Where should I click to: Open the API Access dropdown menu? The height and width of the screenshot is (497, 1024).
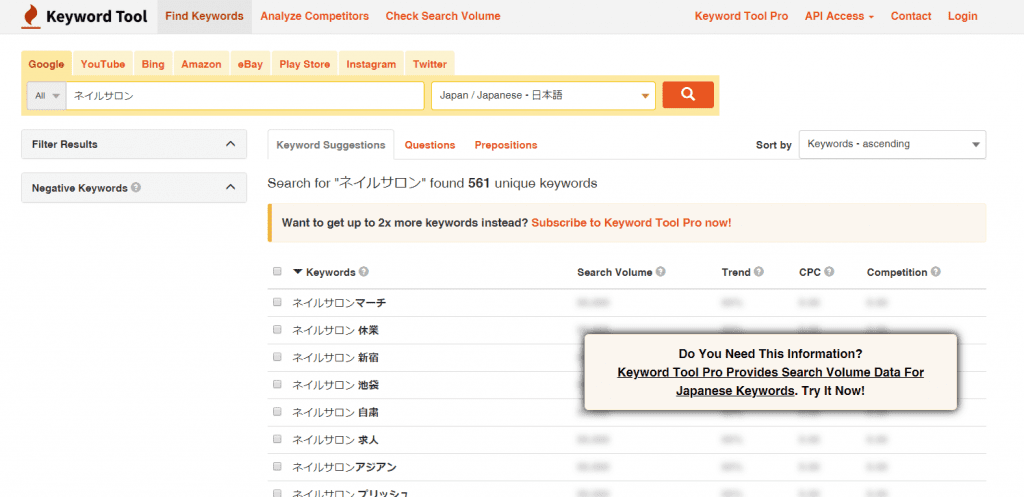[x=839, y=16]
